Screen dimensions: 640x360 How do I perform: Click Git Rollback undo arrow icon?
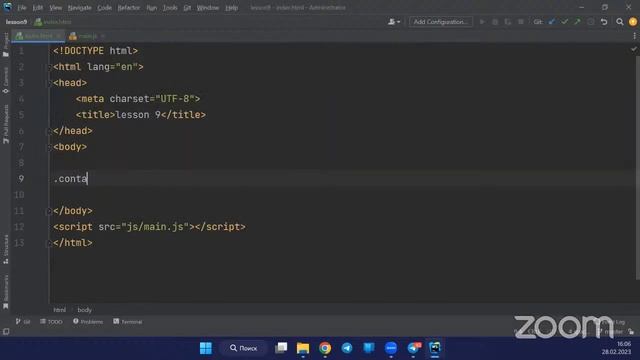click(x=604, y=22)
